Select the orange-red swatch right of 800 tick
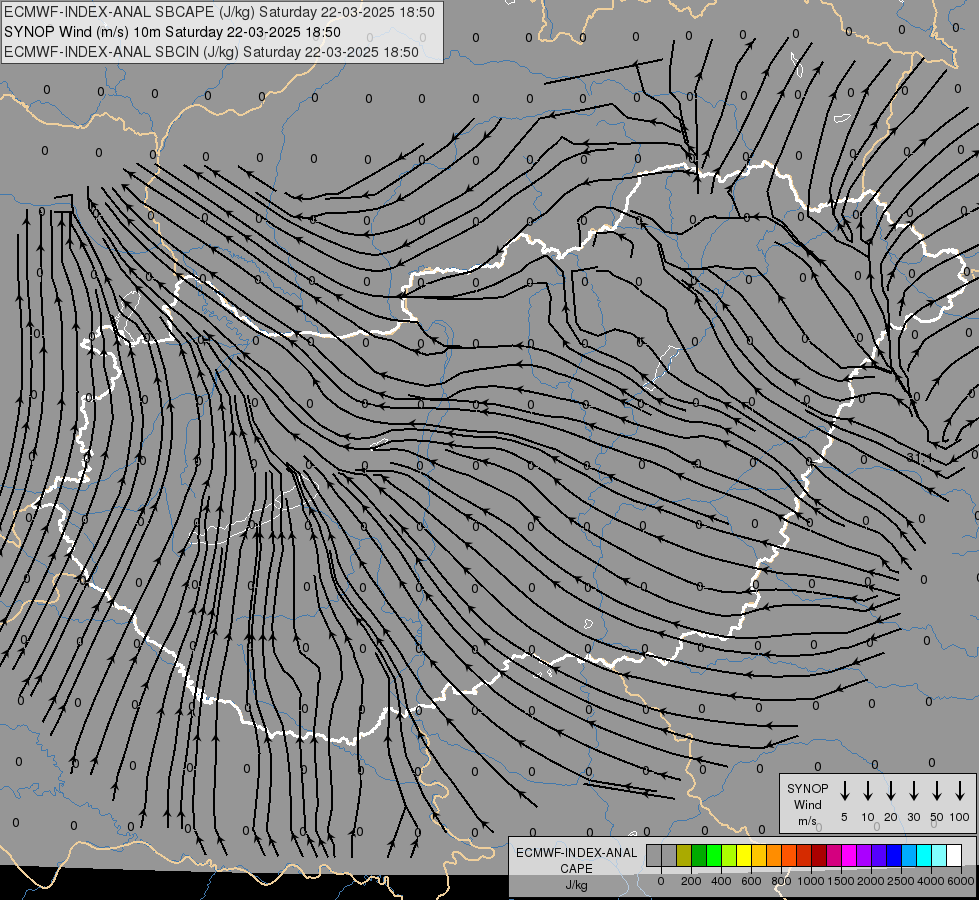The image size is (979, 900). [789, 855]
